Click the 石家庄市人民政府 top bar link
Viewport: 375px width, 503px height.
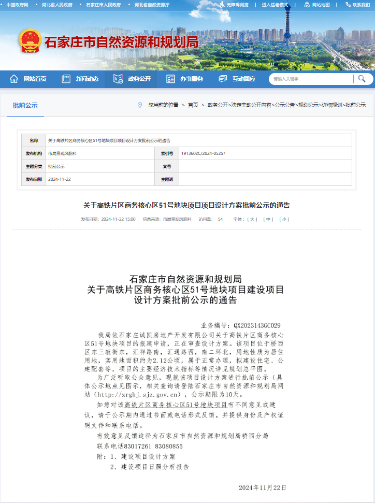point(103,5)
